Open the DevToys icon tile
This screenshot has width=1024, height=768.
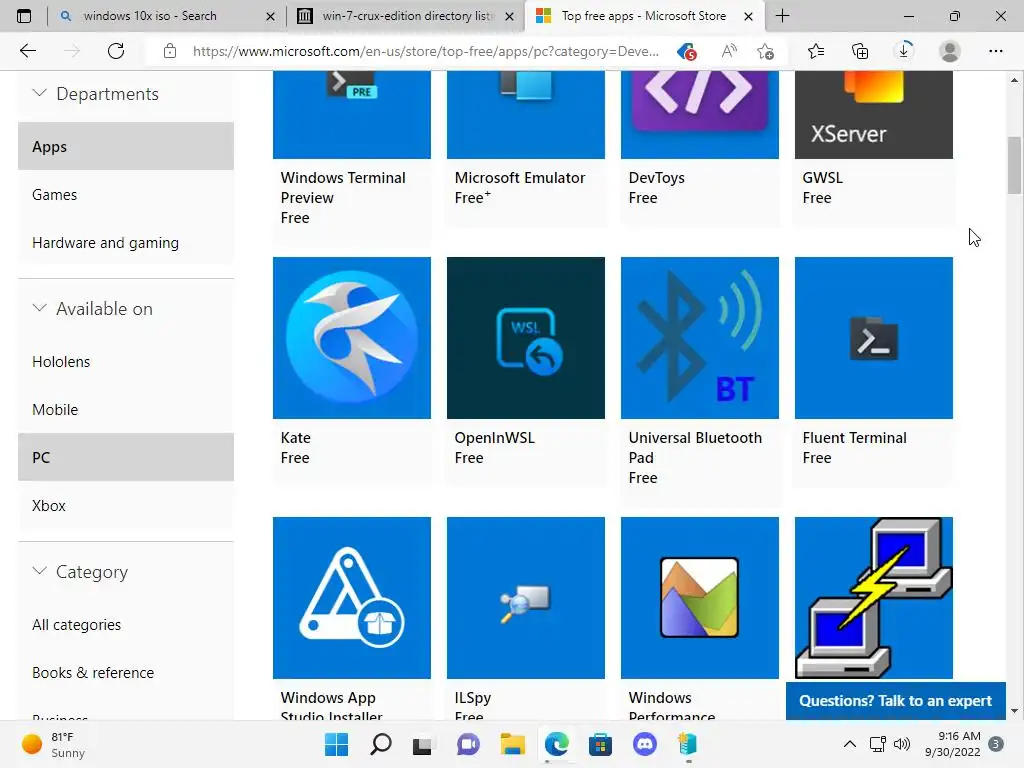699,114
